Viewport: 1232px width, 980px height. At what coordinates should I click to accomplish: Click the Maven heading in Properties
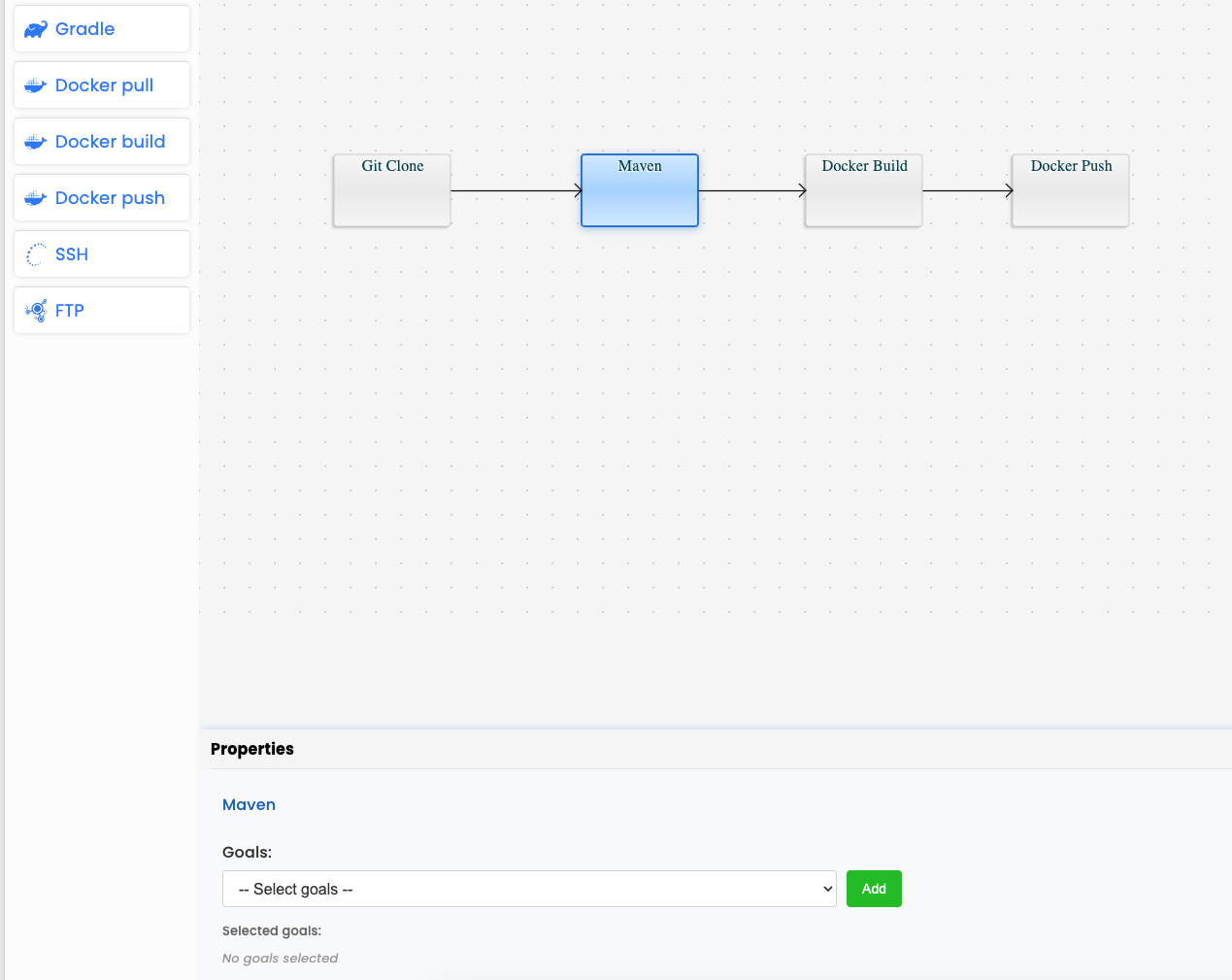(x=249, y=804)
